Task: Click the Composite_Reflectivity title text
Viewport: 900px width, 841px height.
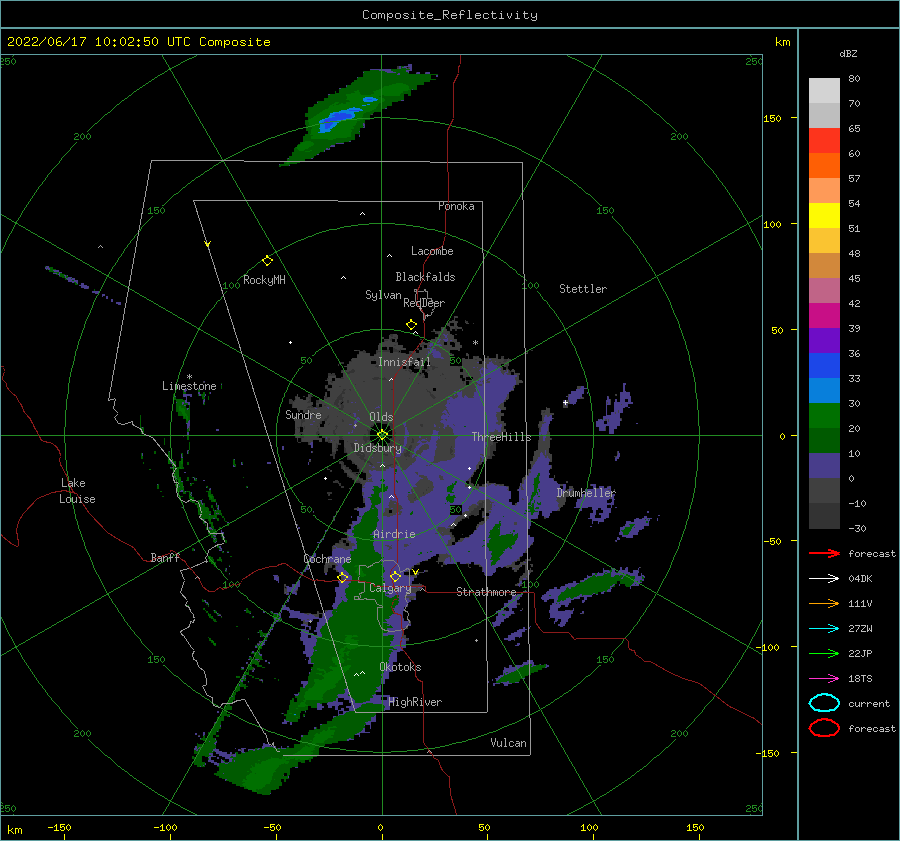Action: (x=449, y=15)
